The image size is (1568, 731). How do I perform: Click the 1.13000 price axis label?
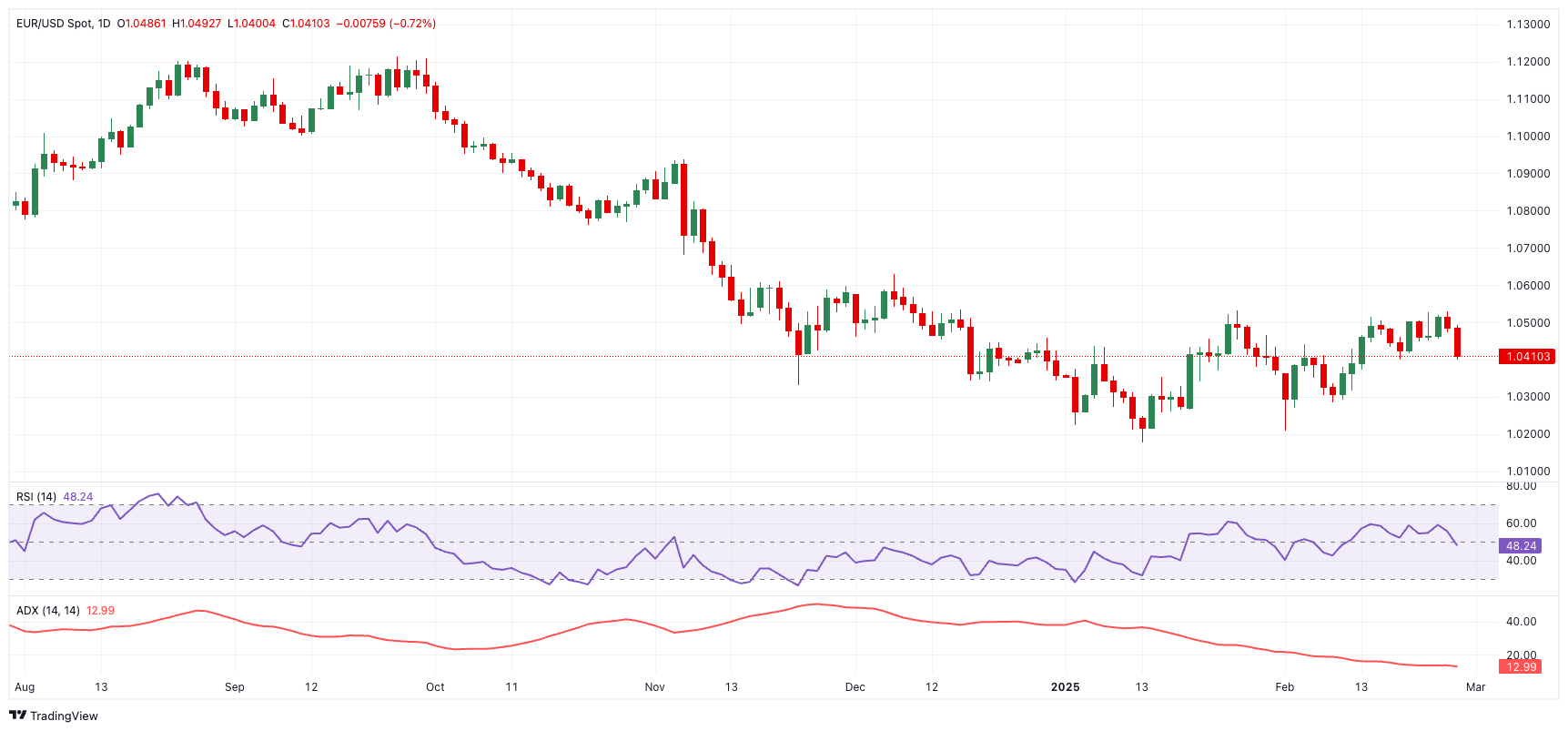point(1528,25)
